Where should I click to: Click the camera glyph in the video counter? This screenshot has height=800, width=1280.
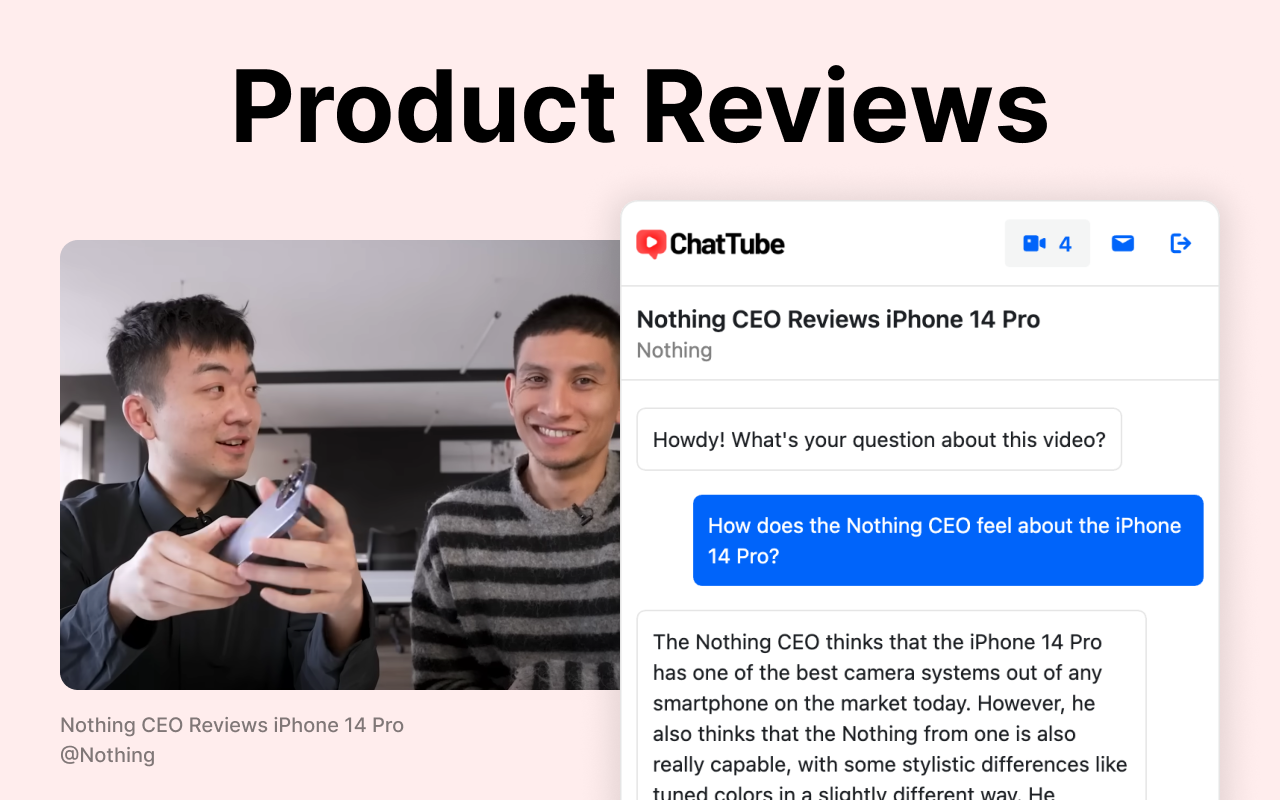click(x=1034, y=243)
